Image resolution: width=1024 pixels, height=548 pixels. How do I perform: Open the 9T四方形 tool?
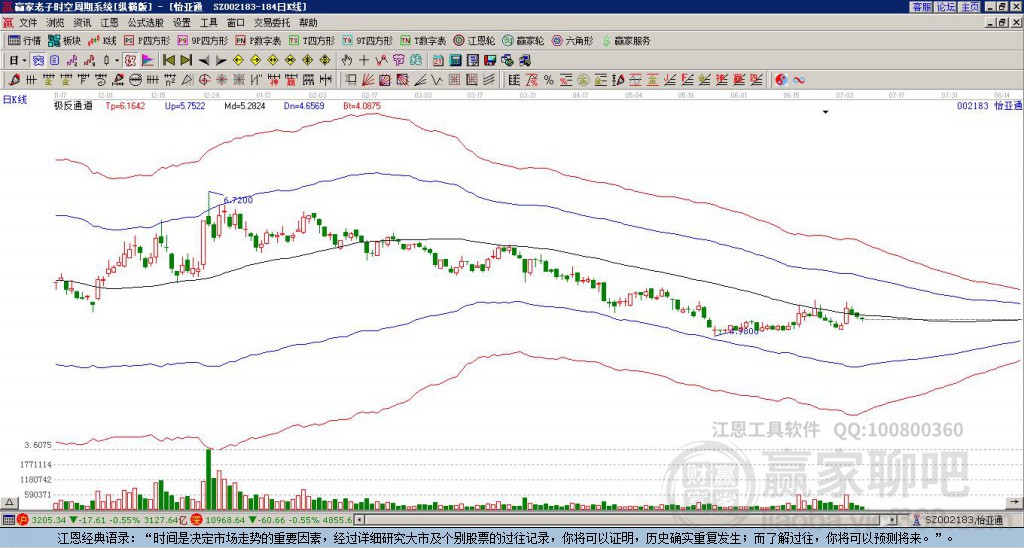[367, 40]
